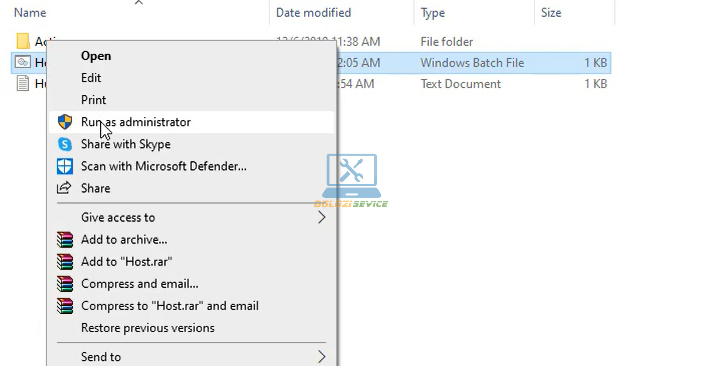Click the 1 KB size of text document
The image size is (703, 366).
596,84
